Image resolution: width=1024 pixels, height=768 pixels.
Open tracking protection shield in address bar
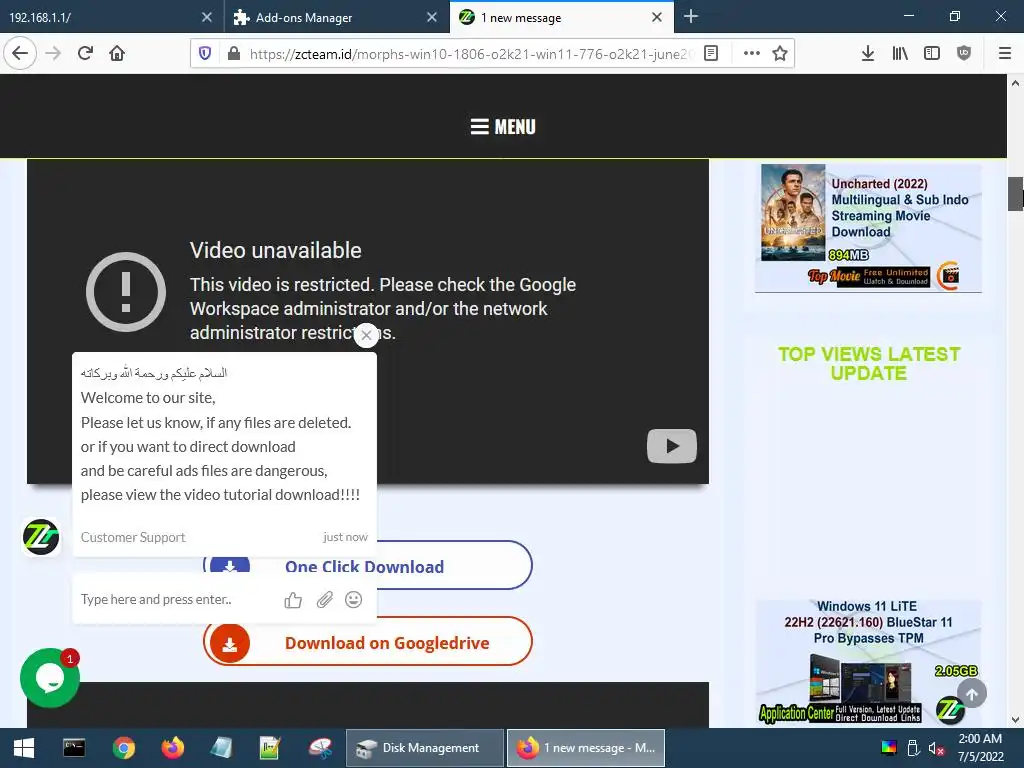click(205, 54)
